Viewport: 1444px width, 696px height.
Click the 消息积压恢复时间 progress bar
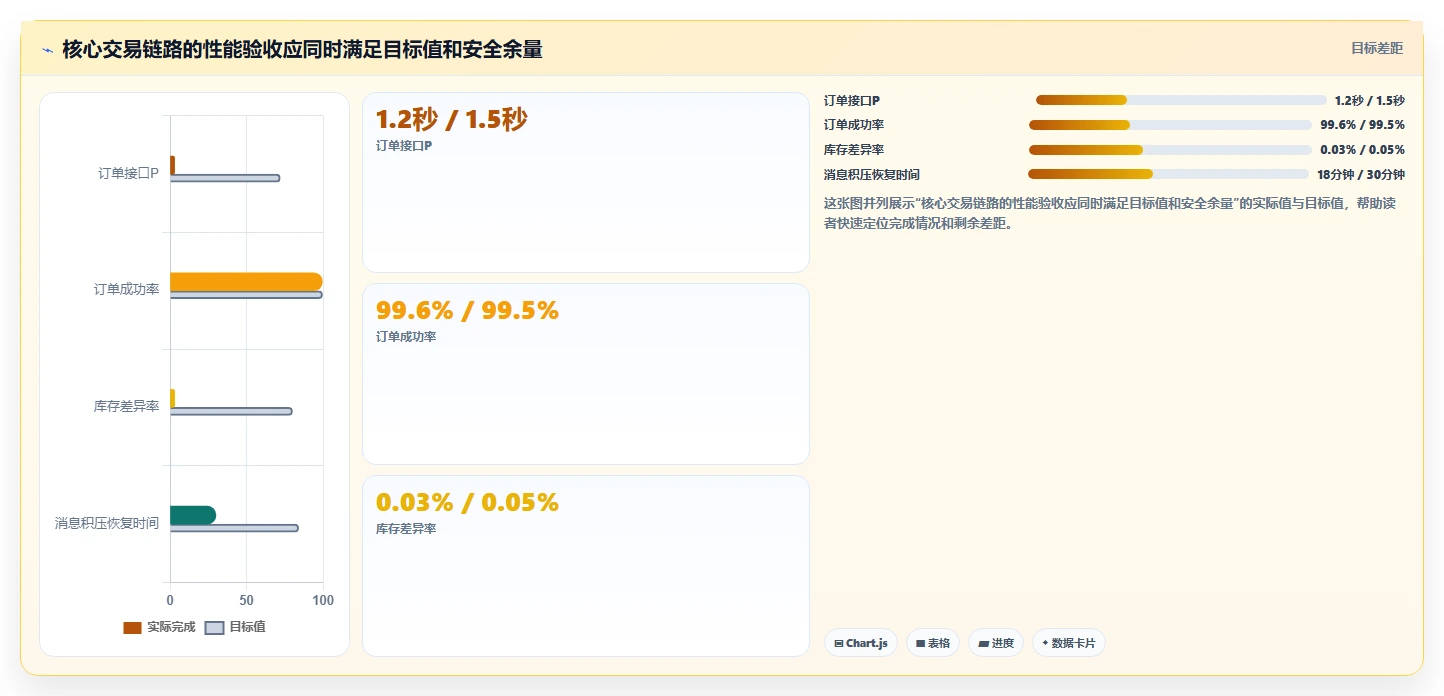click(1169, 174)
